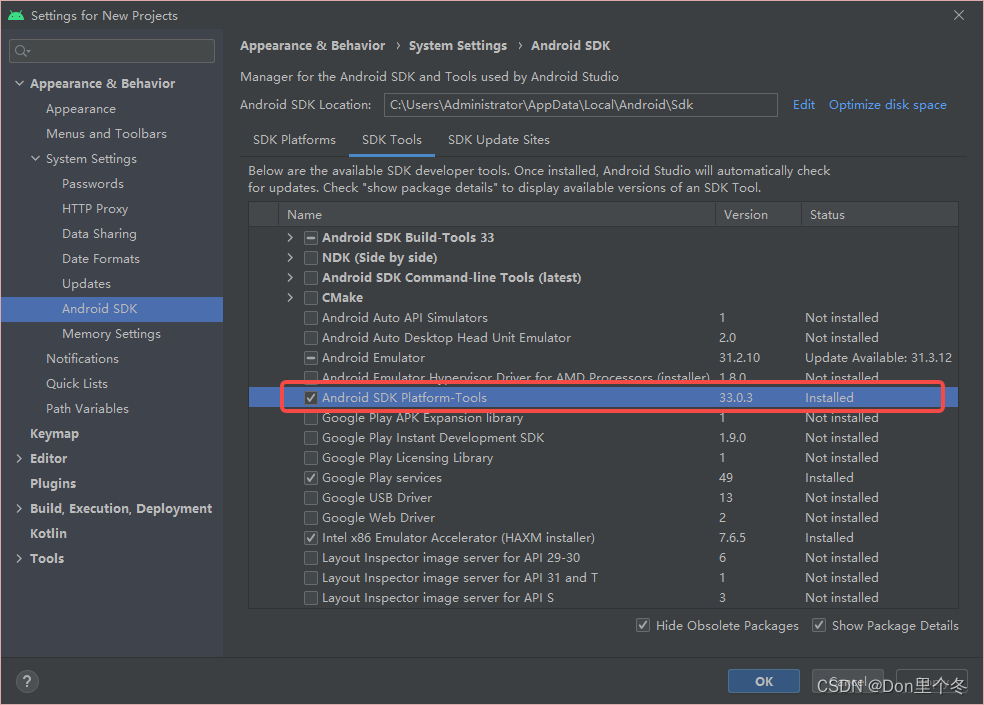
Task: Toggle Show Package Details checkbox
Action: coord(819,625)
